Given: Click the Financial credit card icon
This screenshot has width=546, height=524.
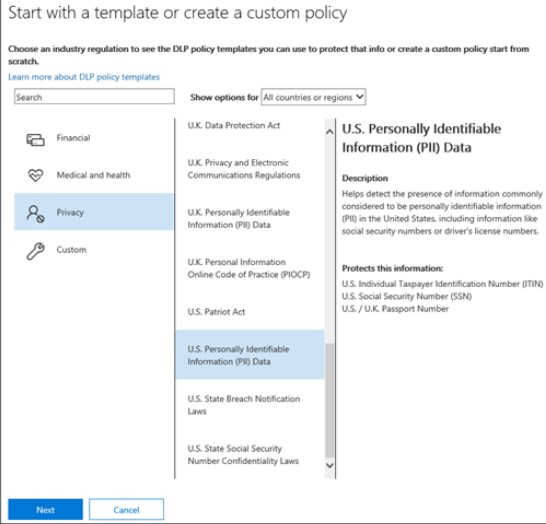Looking at the screenshot, I should pos(35,140).
